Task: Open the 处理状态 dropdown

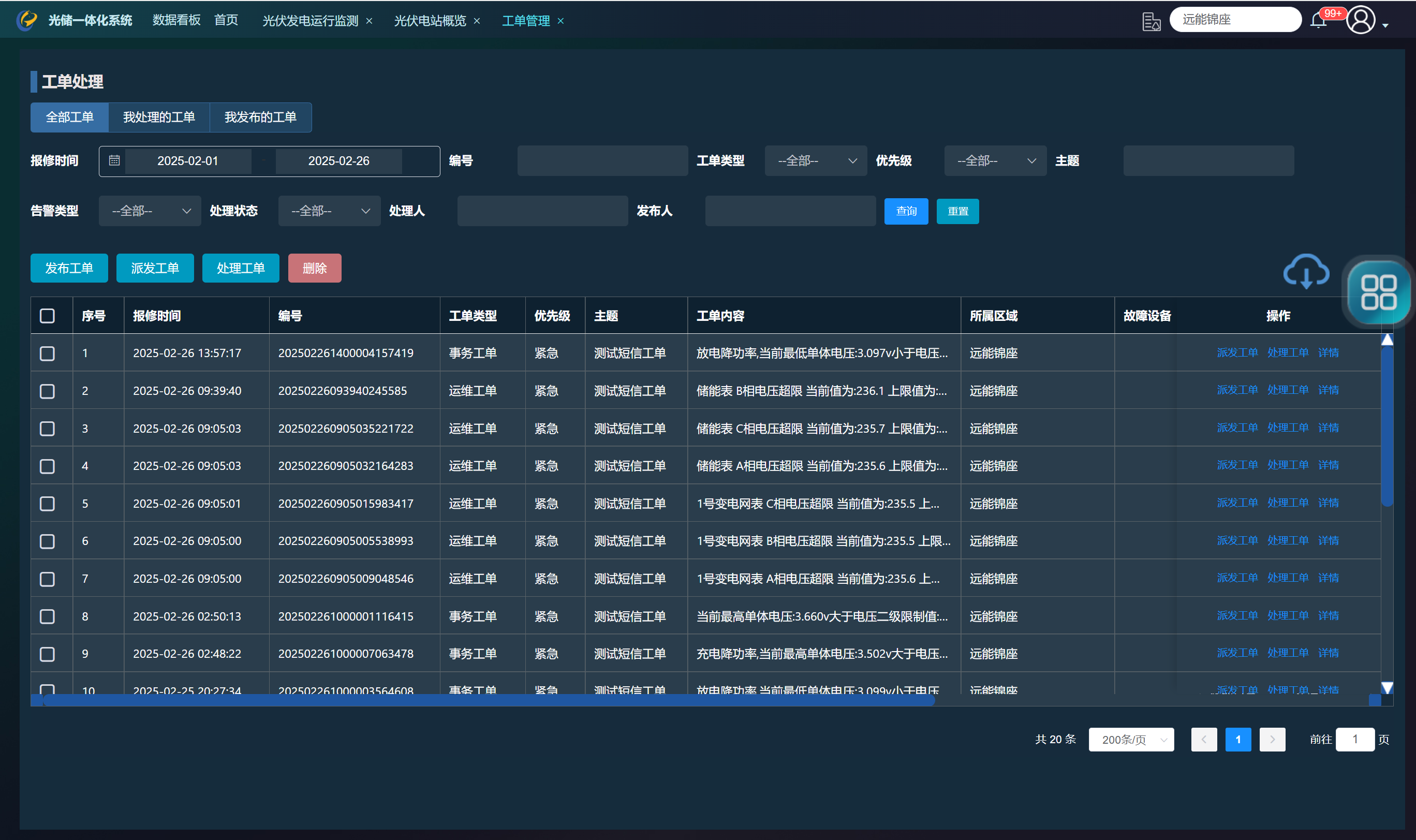Action: tap(329, 211)
